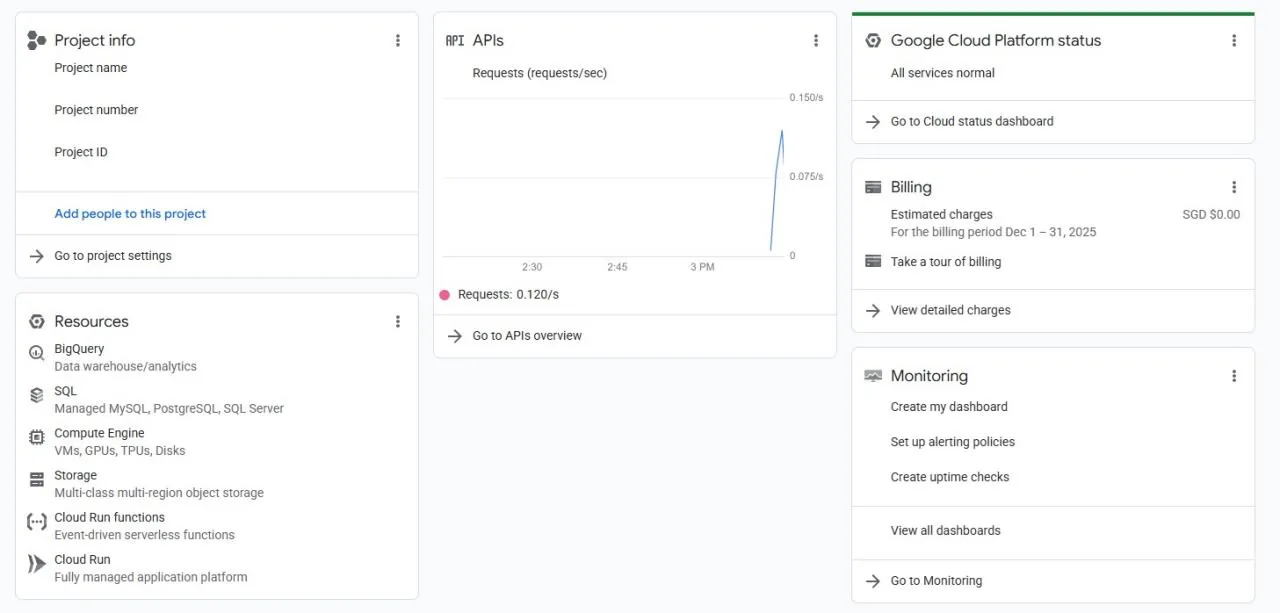Click the Project ID label

[x=81, y=152]
